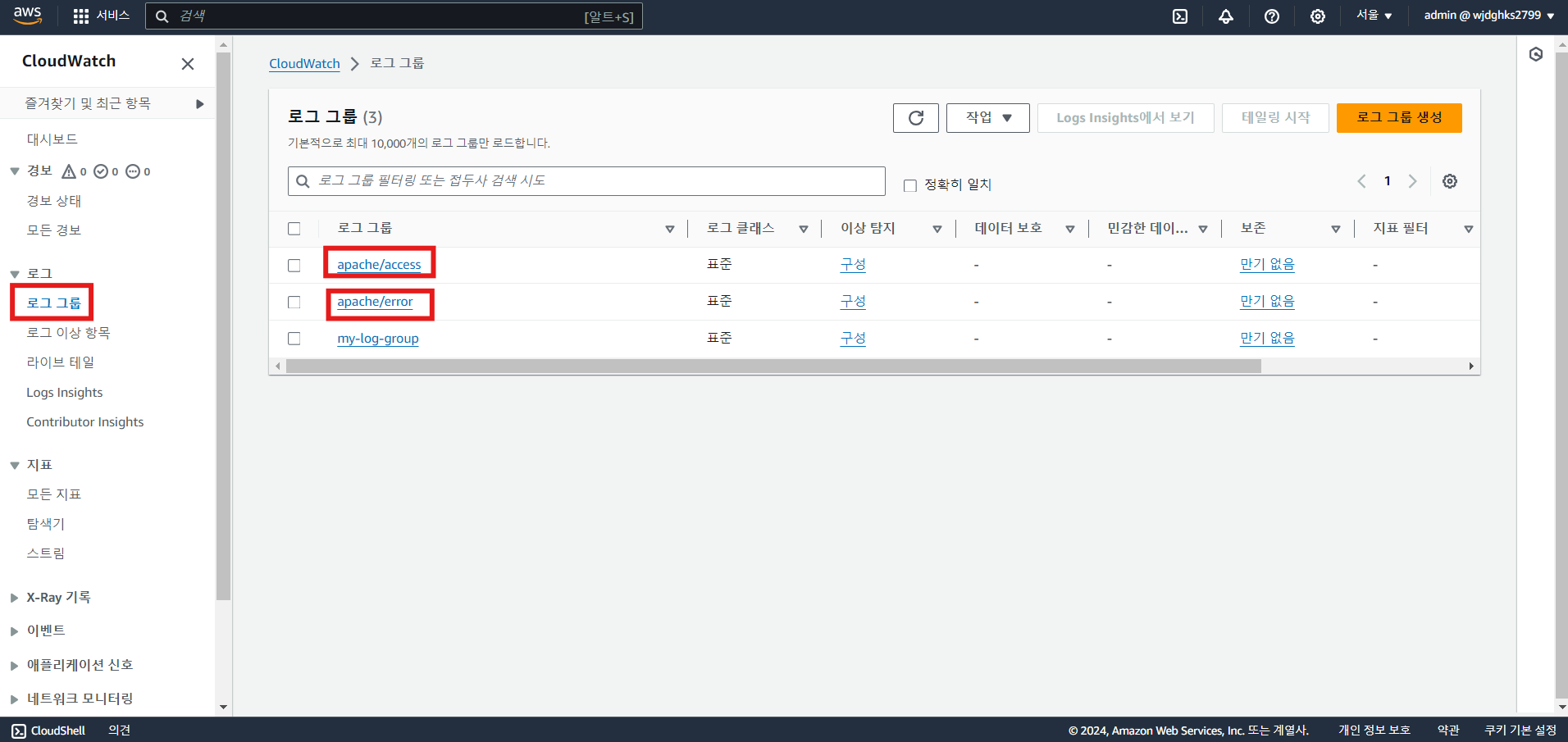Open Logs Insights in the sidebar
The height and width of the screenshot is (742, 1568).
click(65, 393)
